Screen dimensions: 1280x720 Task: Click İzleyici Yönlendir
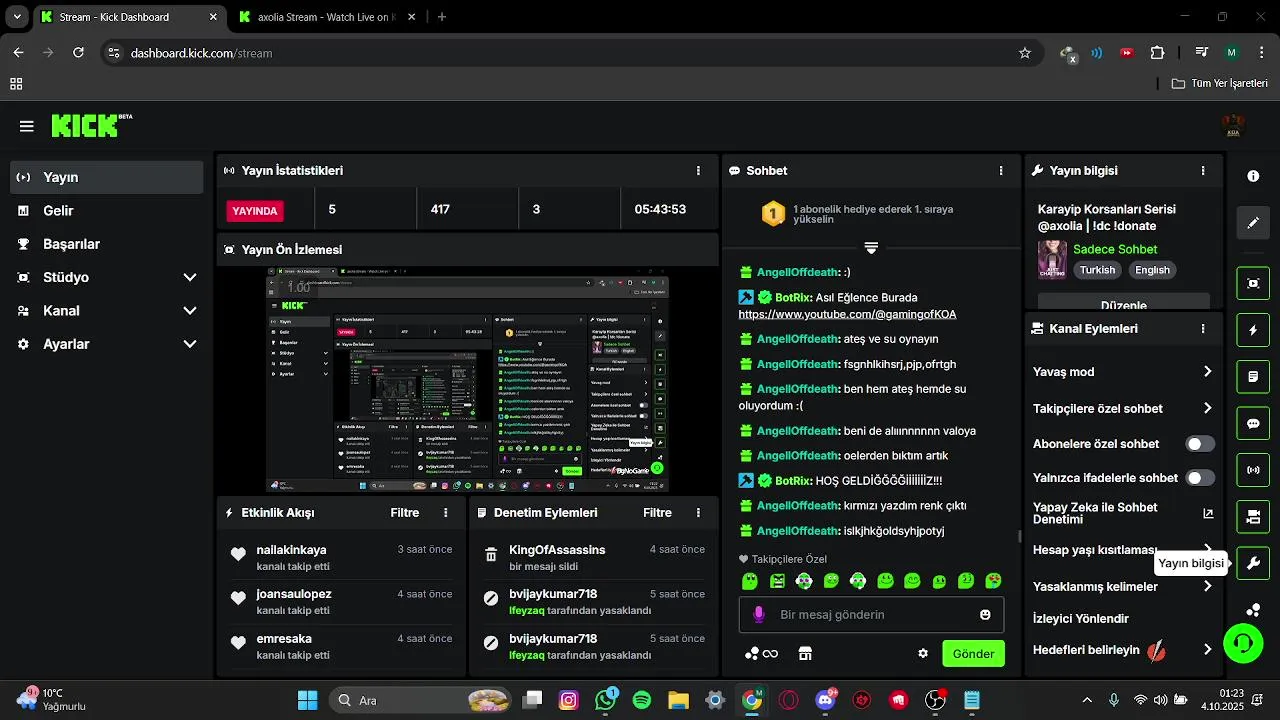point(1081,619)
